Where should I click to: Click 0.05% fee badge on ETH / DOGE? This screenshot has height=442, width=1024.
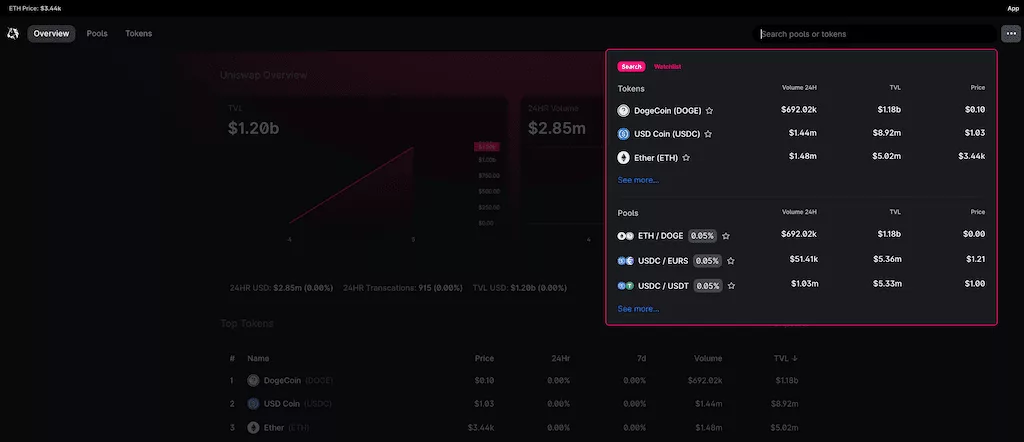point(702,236)
